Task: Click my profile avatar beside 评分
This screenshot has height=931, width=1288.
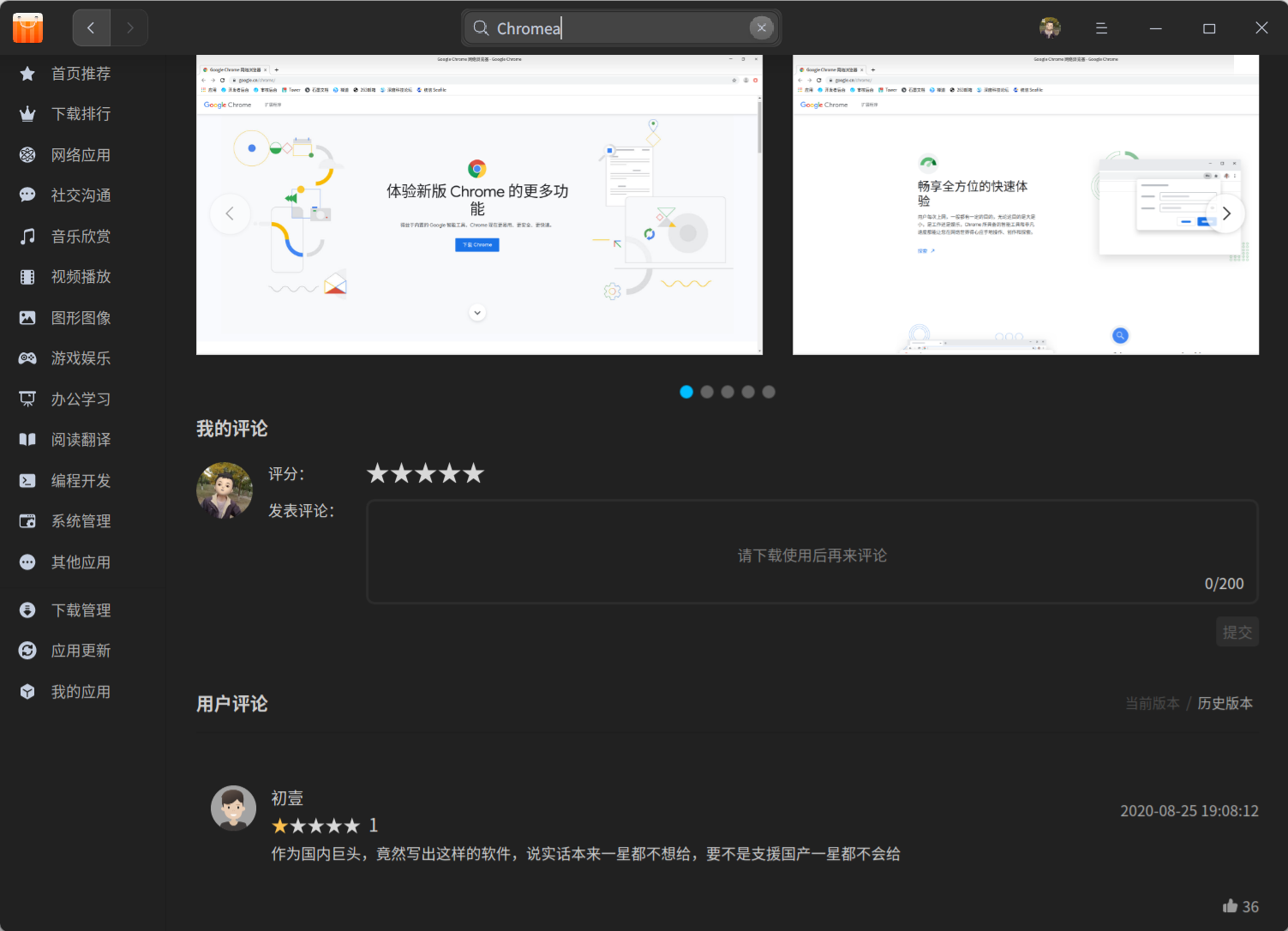Action: pos(225,490)
